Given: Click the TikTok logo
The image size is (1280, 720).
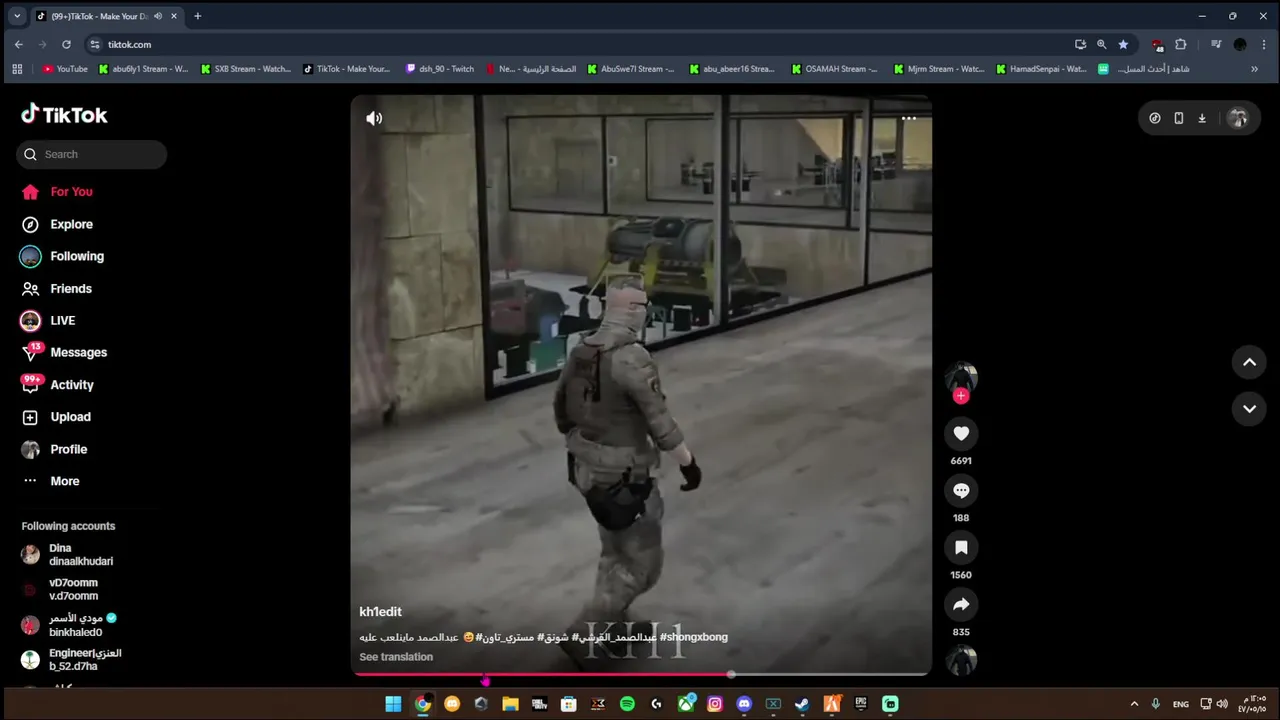Looking at the screenshot, I should pyautogui.click(x=64, y=115).
